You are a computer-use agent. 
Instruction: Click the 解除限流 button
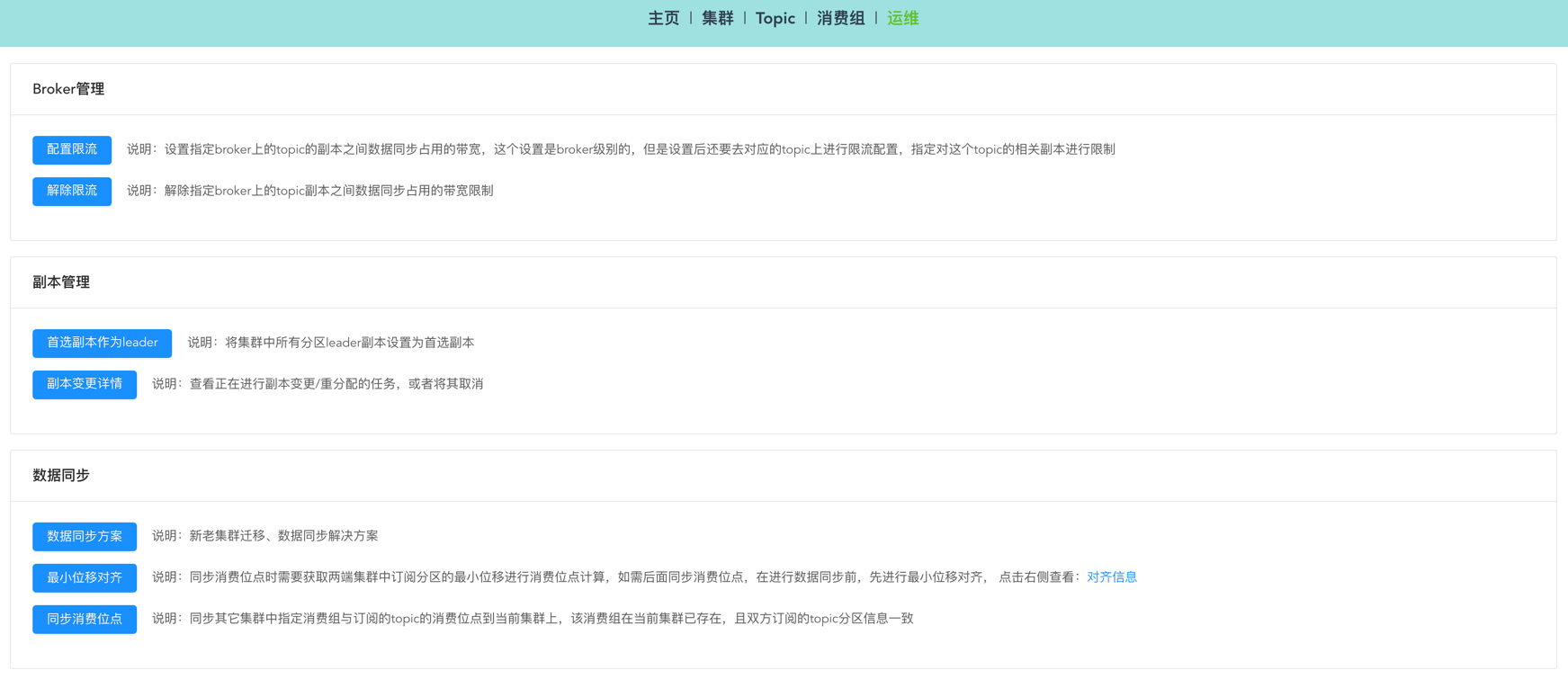point(72,191)
